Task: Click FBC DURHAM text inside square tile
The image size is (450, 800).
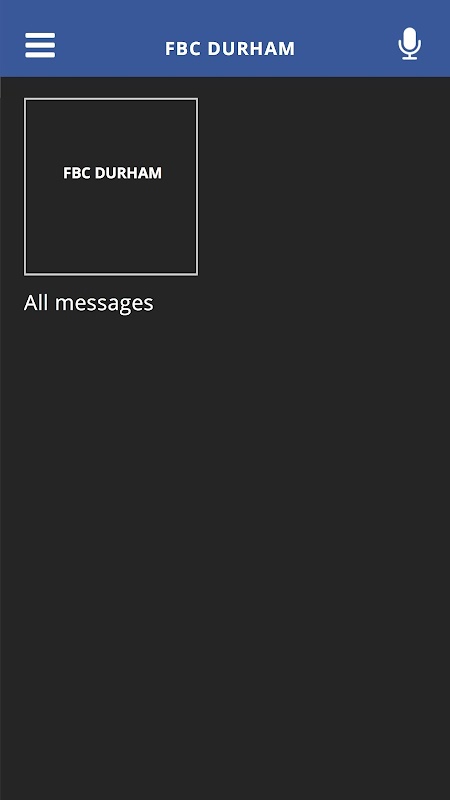Action: 112,173
